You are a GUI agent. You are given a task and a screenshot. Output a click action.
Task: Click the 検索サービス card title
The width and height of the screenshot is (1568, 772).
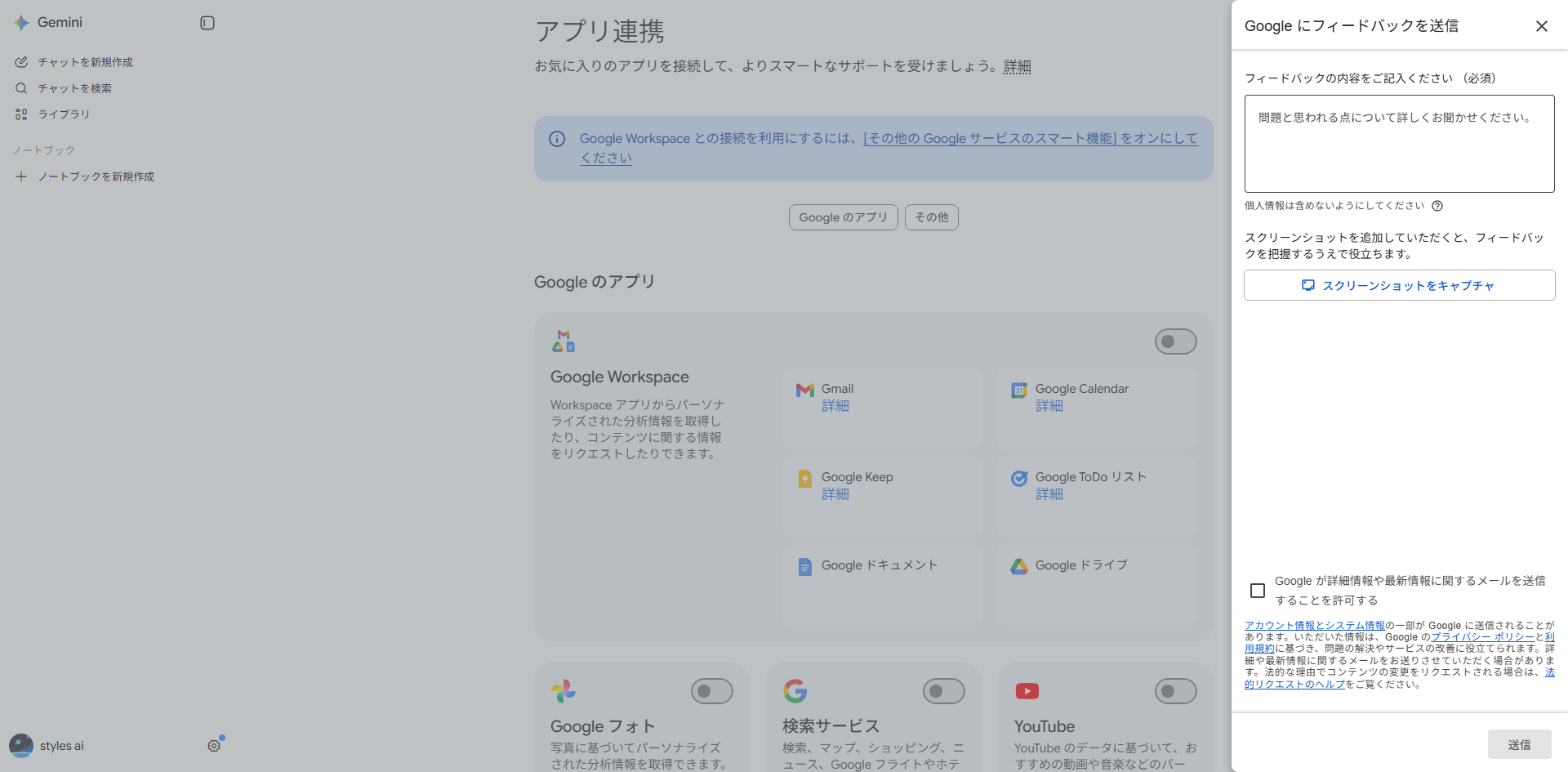coord(831,726)
